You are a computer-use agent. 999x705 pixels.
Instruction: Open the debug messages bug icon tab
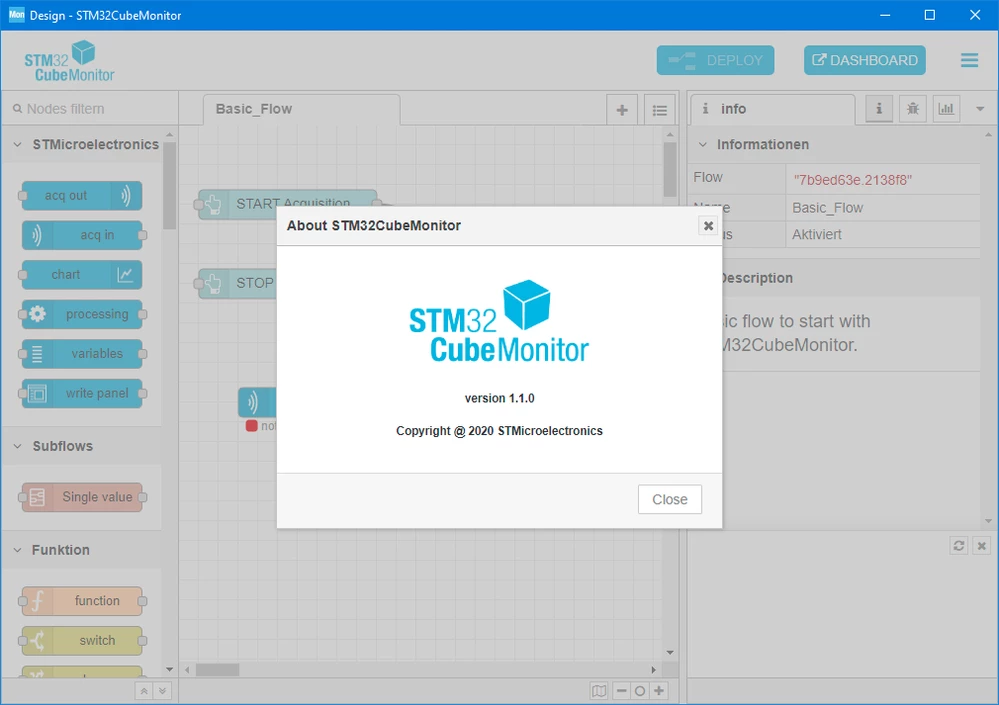(912, 109)
